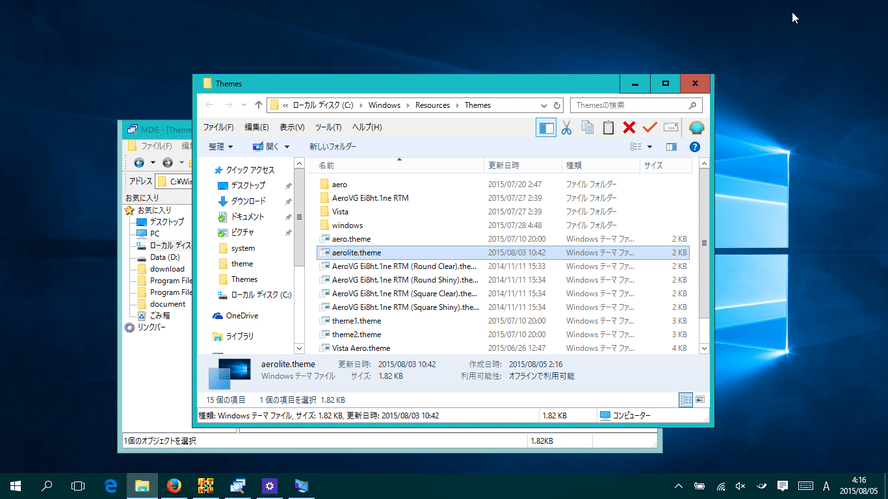Open the ツール(T) menu
This screenshot has height=499, width=888.
click(x=328, y=127)
